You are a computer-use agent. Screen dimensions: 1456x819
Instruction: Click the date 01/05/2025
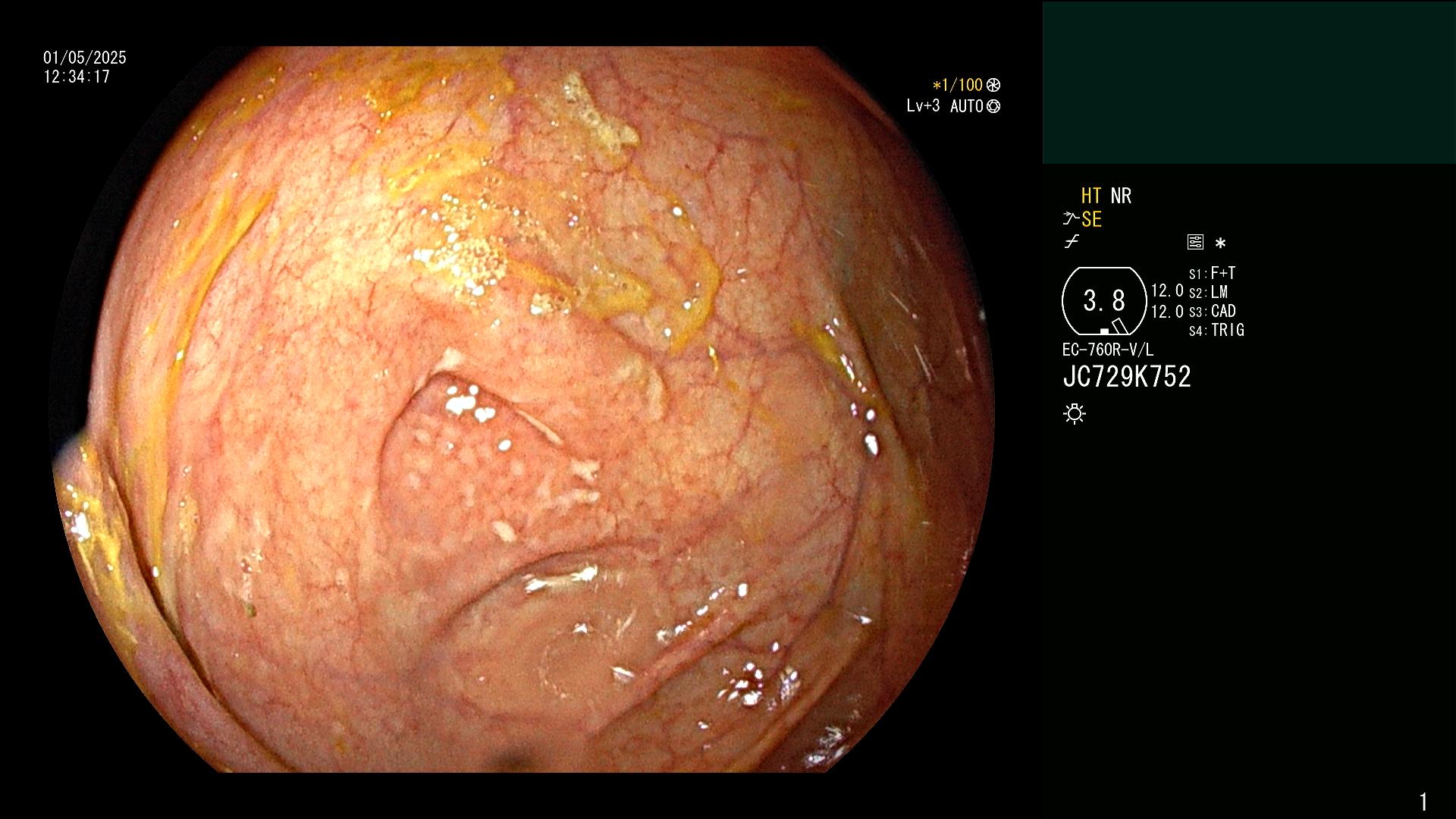point(85,58)
